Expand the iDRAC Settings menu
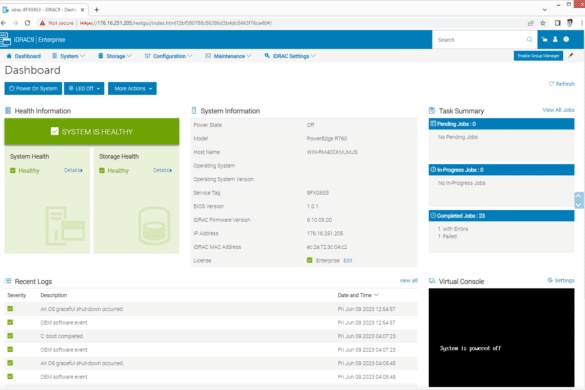 [290, 56]
